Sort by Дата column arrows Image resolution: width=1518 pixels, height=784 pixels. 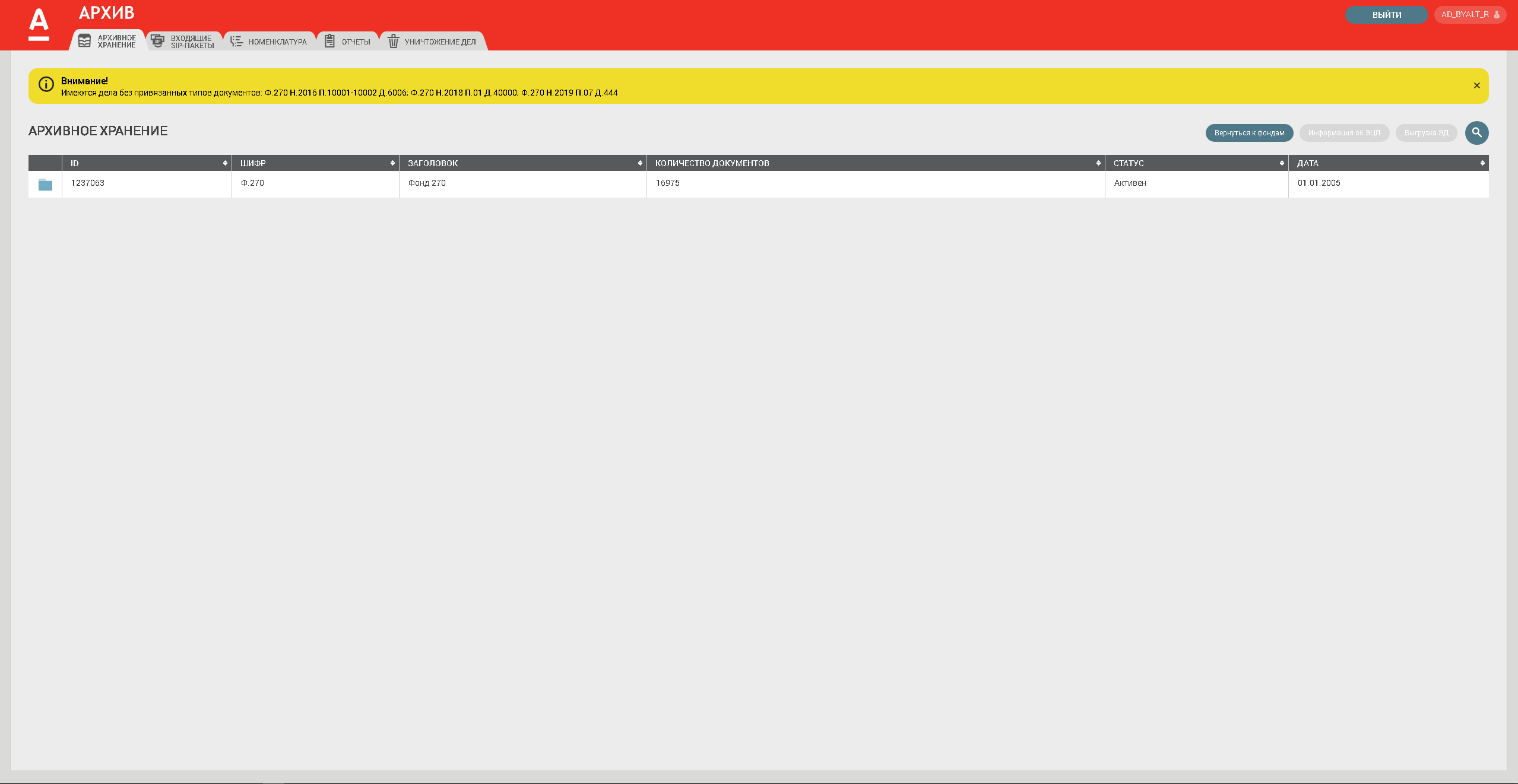click(1482, 163)
